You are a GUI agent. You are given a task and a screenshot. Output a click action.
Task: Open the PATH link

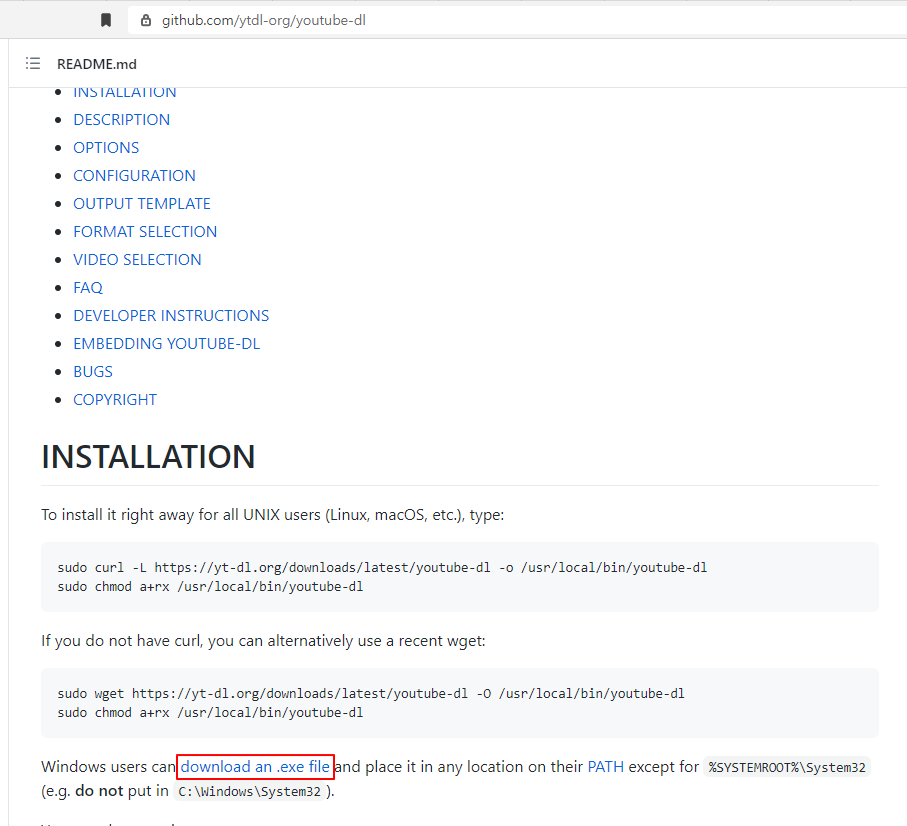coord(606,766)
